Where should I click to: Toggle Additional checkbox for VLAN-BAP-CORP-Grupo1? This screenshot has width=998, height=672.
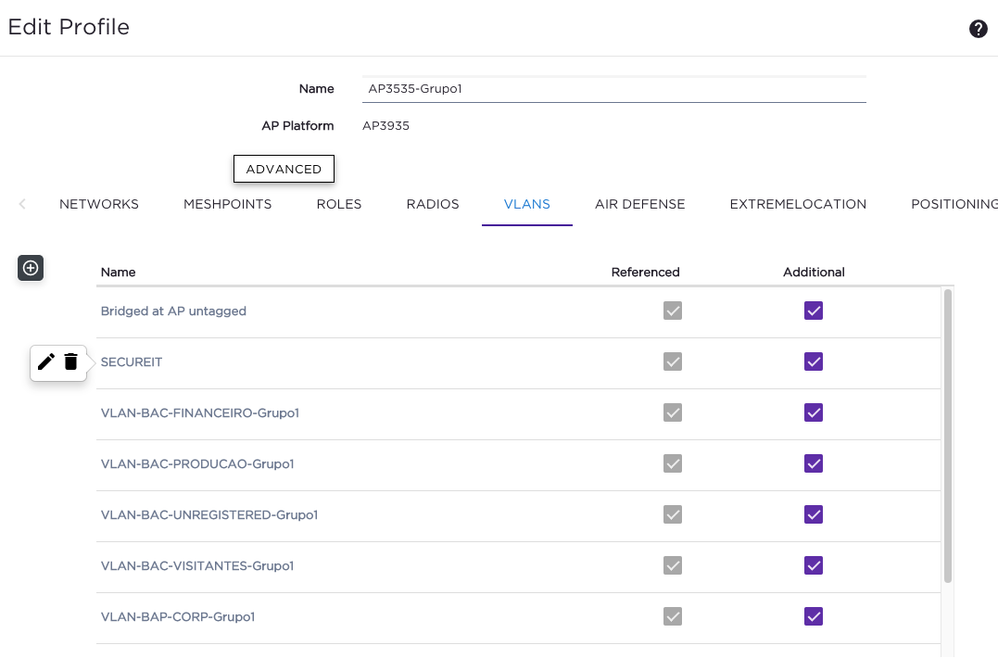coord(813,617)
